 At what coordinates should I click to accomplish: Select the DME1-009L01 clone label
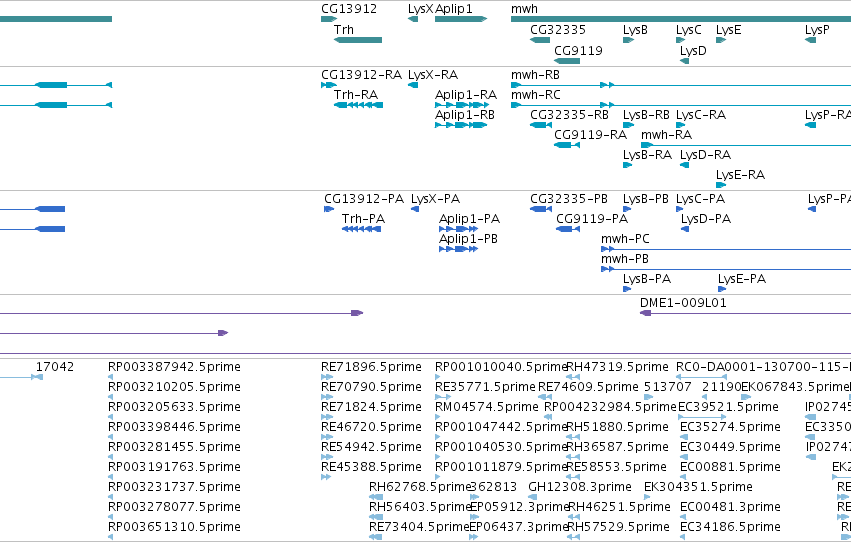[x=683, y=303]
